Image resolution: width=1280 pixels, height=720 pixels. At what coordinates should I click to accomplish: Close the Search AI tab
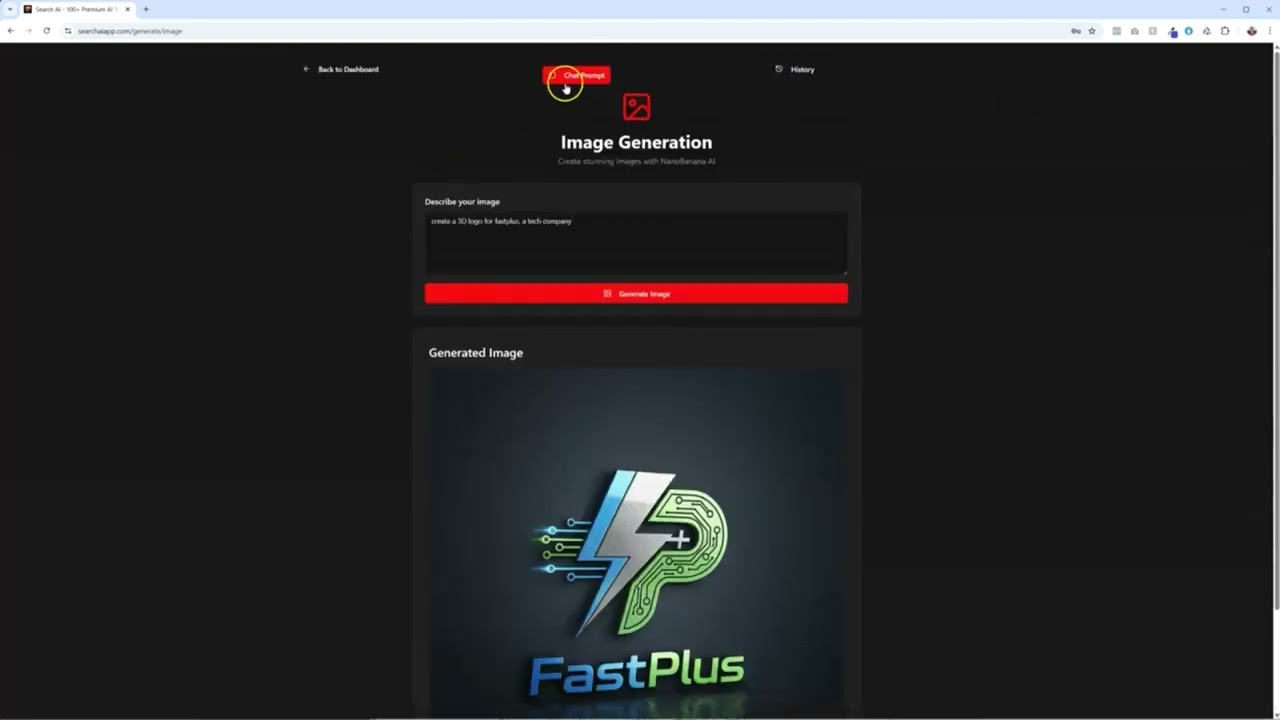pos(127,9)
